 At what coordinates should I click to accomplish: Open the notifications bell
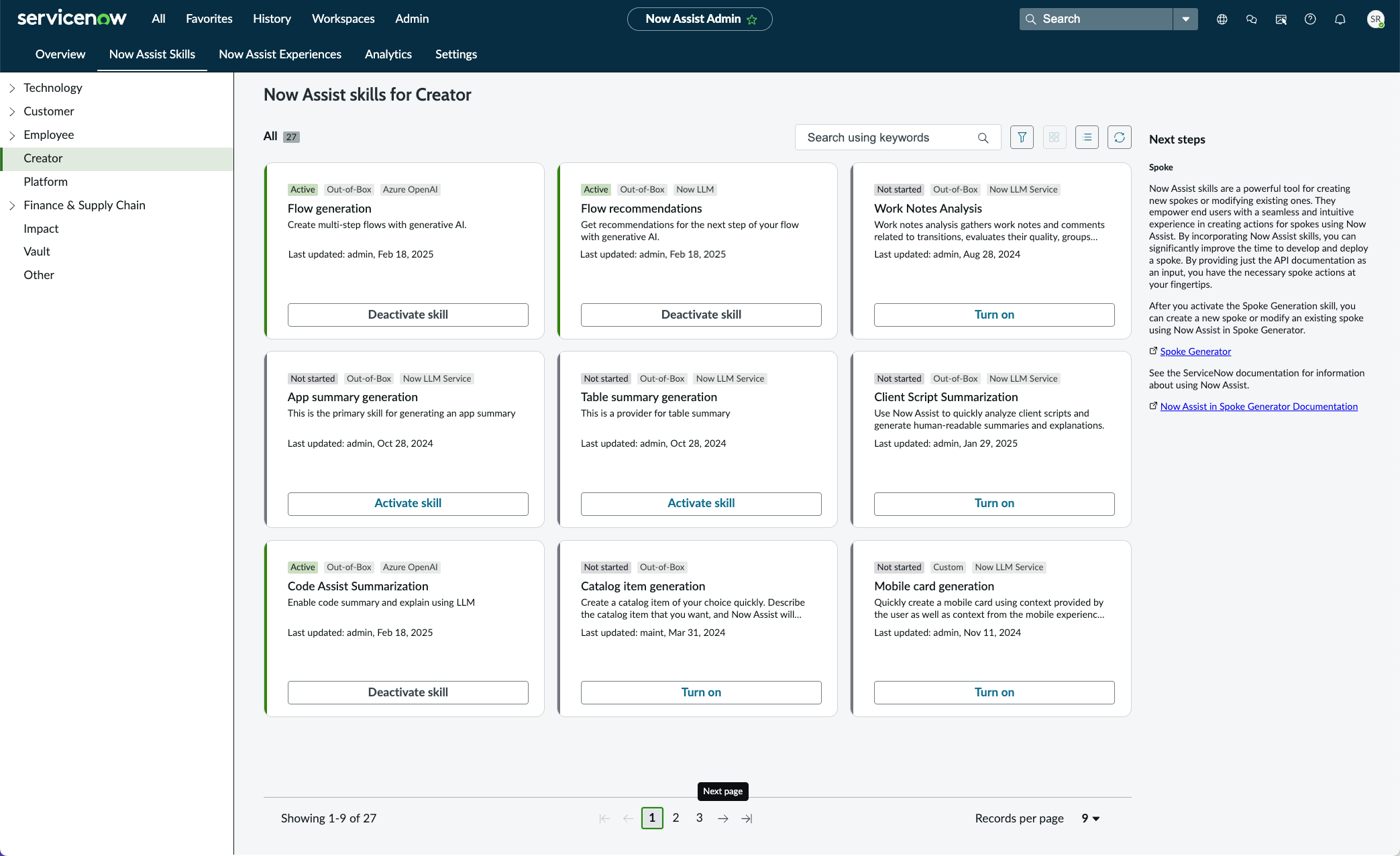(x=1340, y=19)
